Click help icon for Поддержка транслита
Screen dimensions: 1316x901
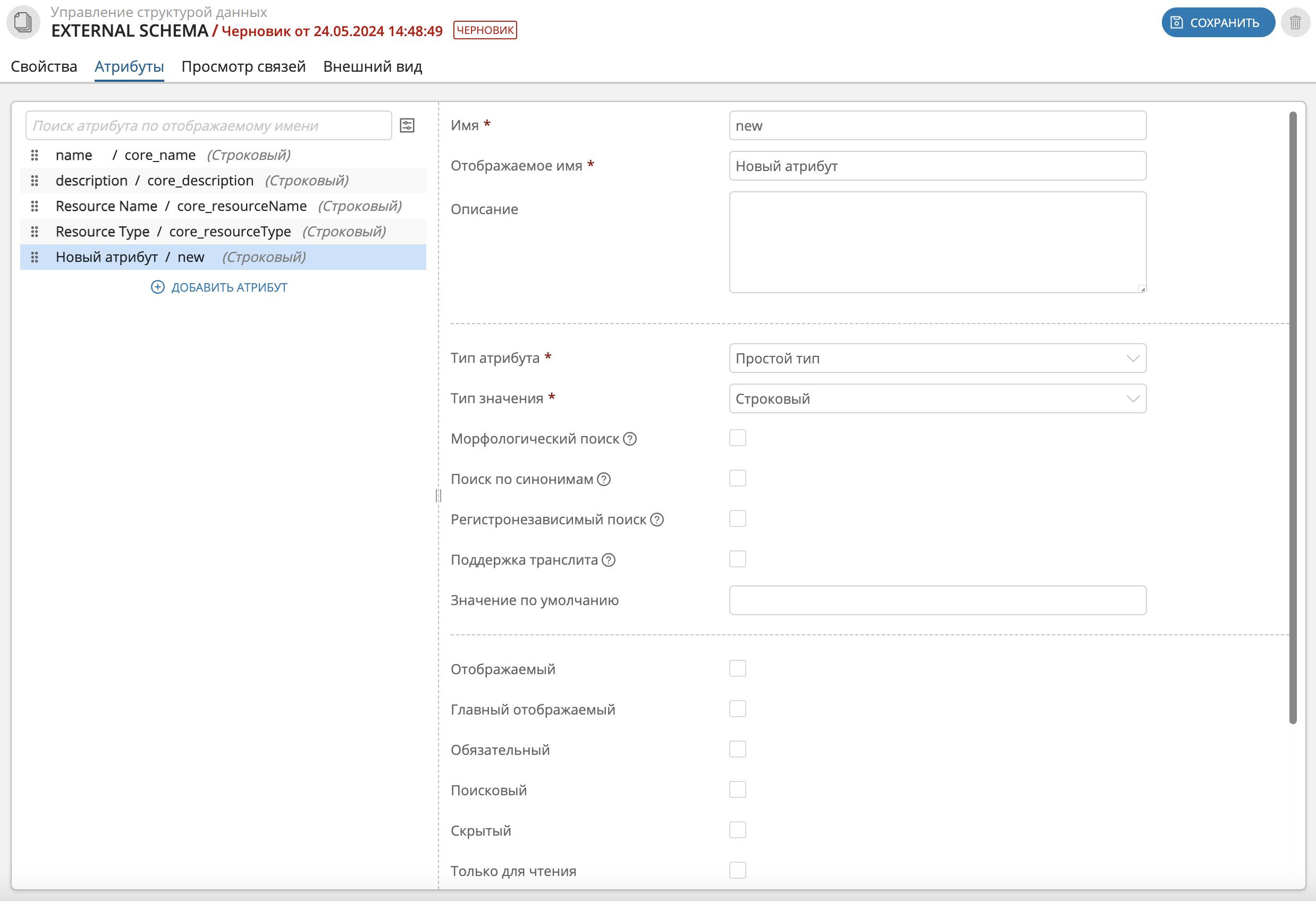609,560
